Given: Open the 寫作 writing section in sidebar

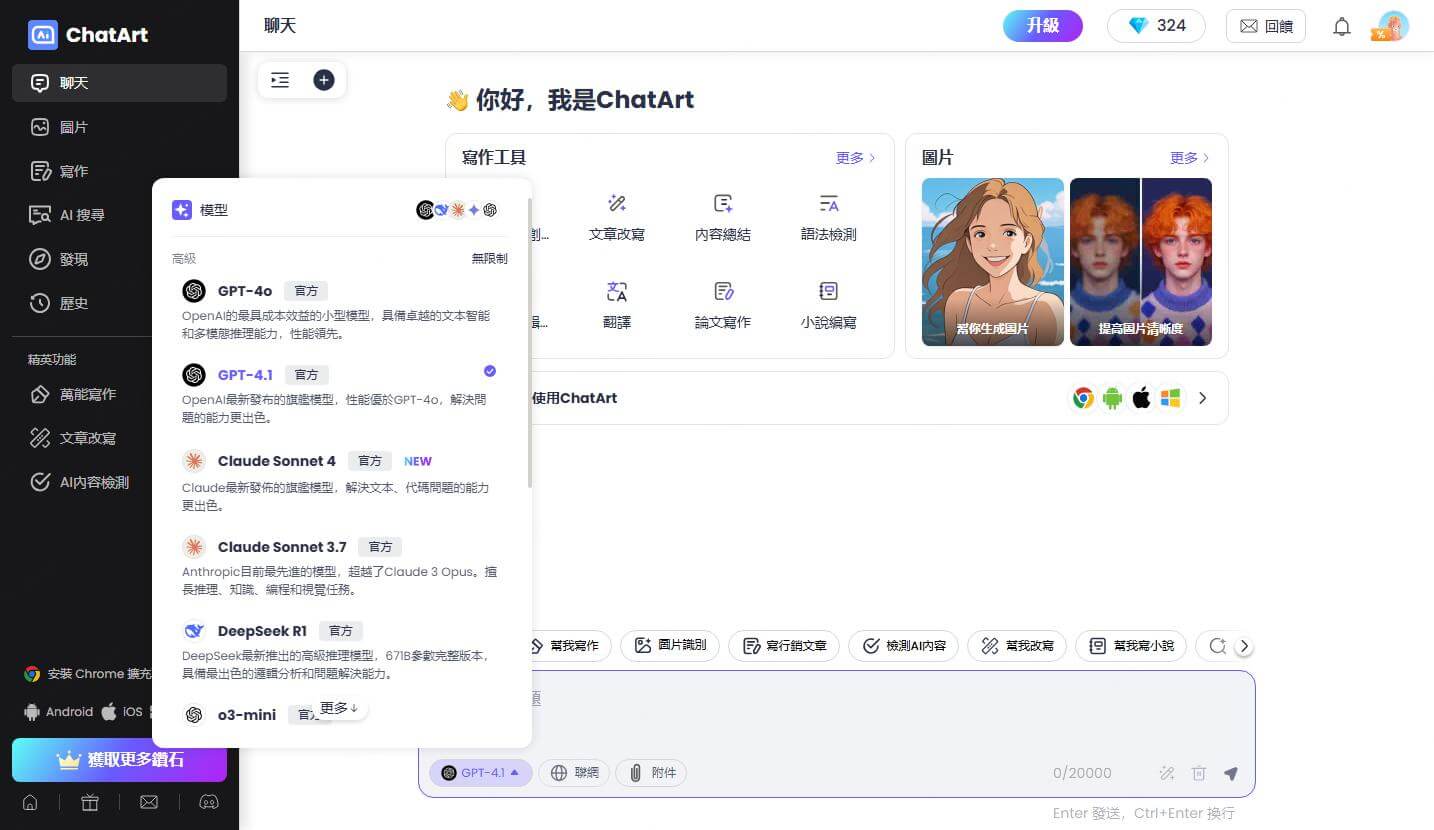Looking at the screenshot, I should coord(119,171).
